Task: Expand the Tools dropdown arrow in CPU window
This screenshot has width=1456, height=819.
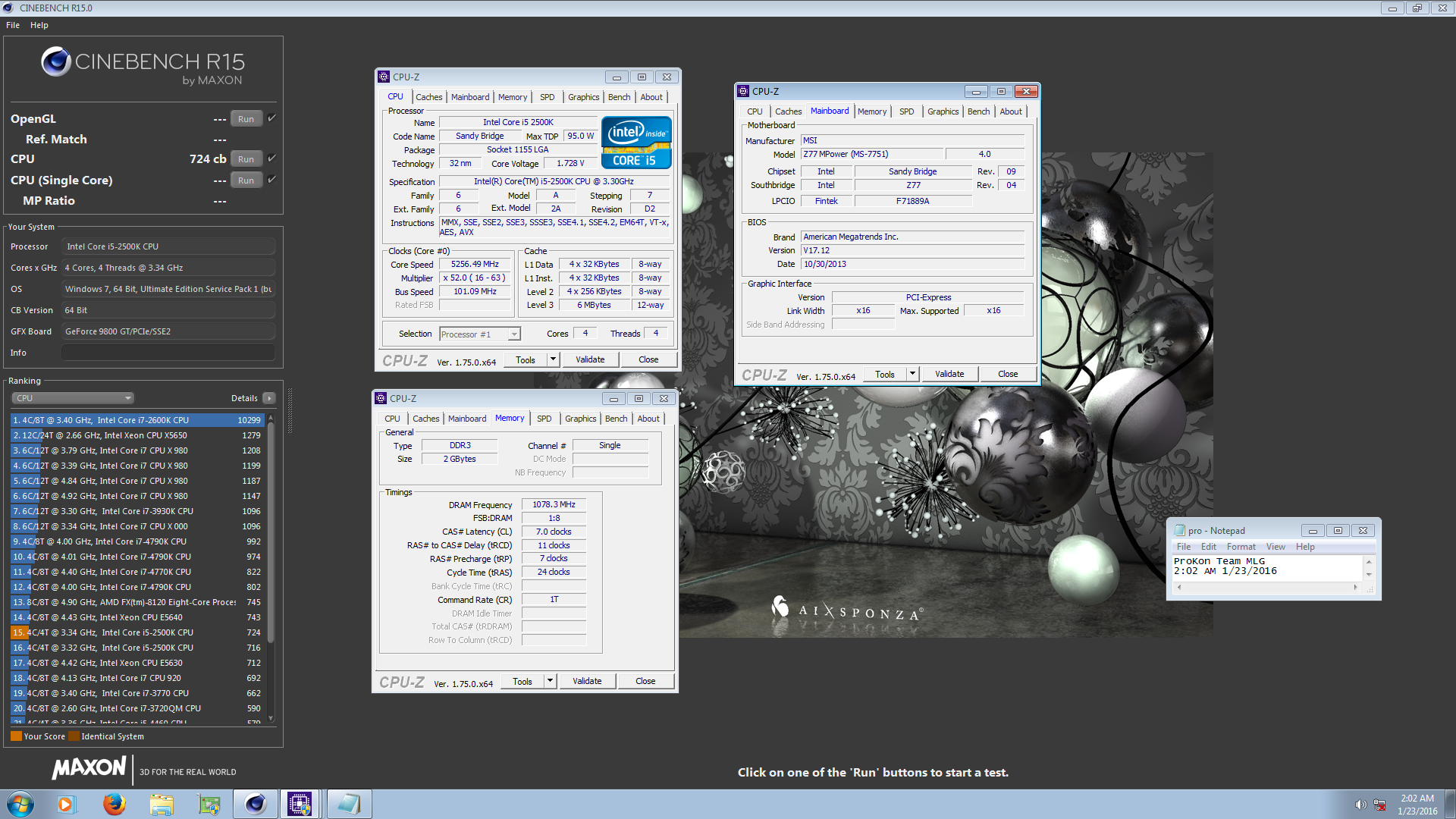Action: tap(553, 359)
